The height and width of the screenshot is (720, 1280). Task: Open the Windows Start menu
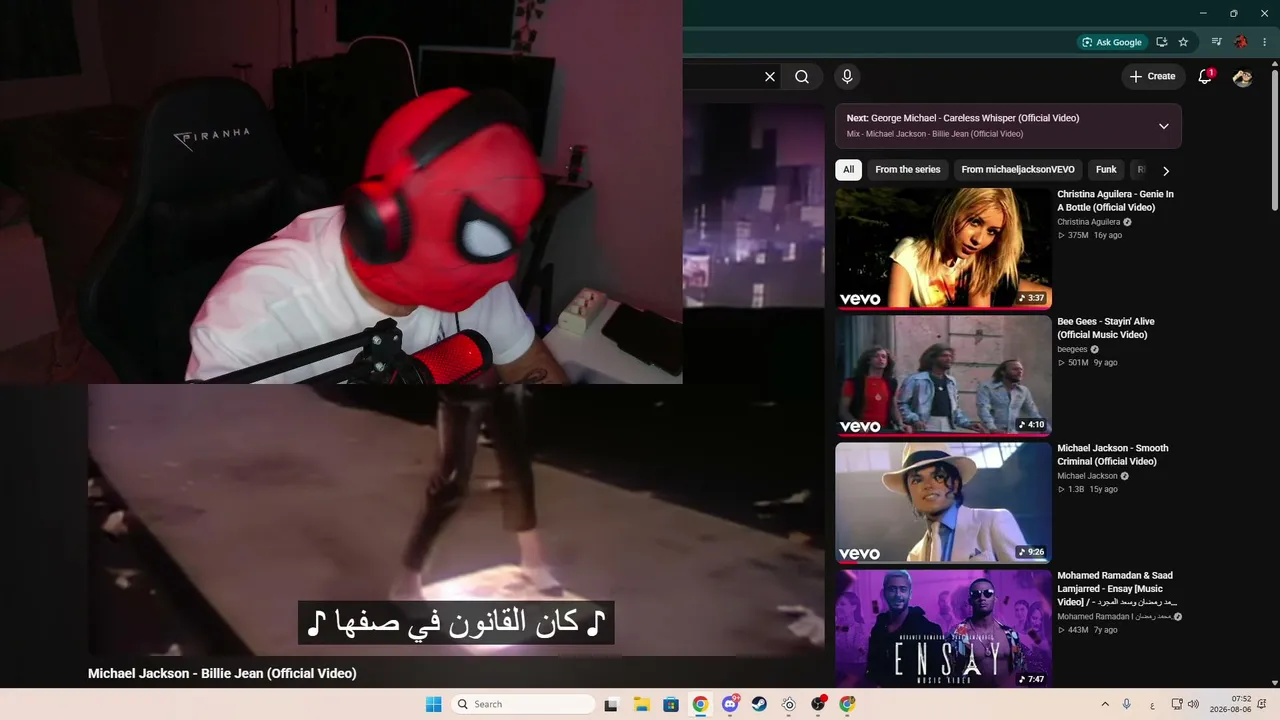pyautogui.click(x=433, y=704)
